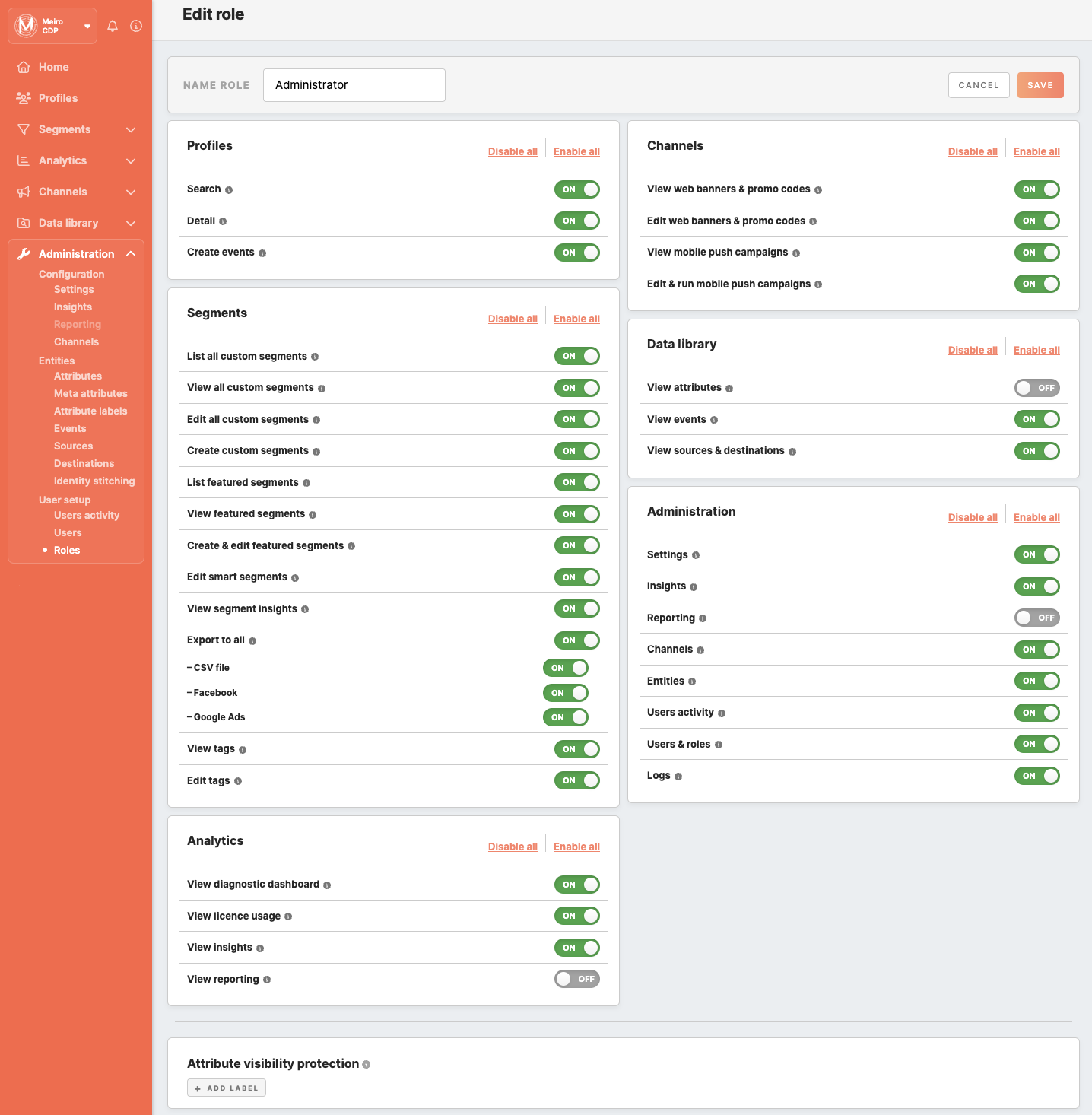This screenshot has height=1115, width=1092.
Task: Open Attribute labels in sidebar
Action: 90,411
